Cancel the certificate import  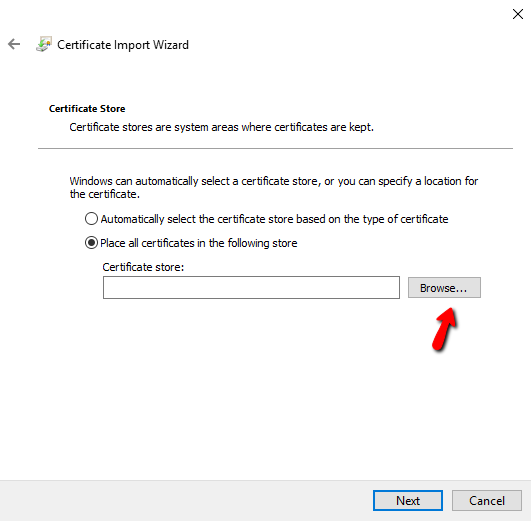click(x=487, y=501)
